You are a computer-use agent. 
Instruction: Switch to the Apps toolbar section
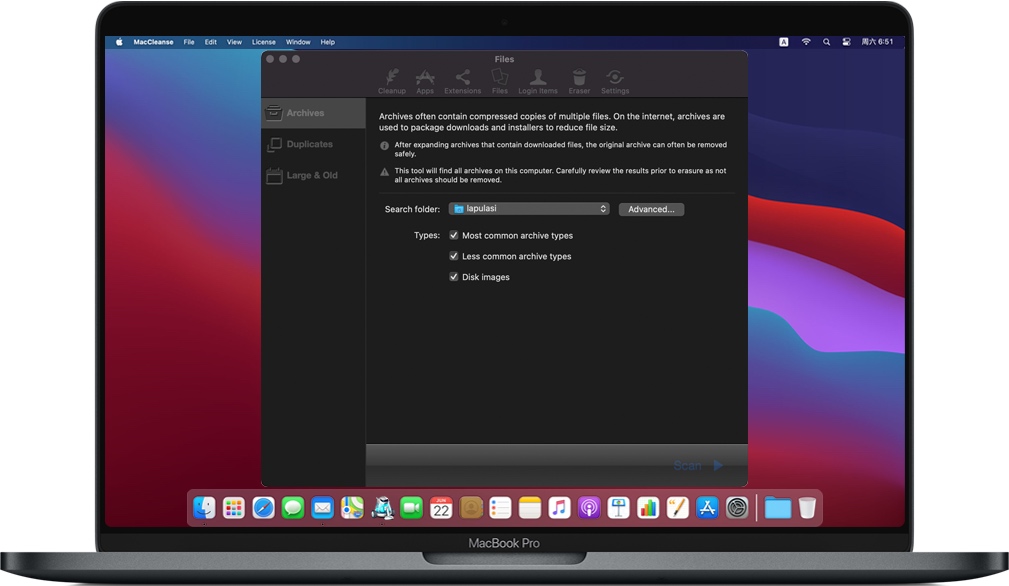425,81
